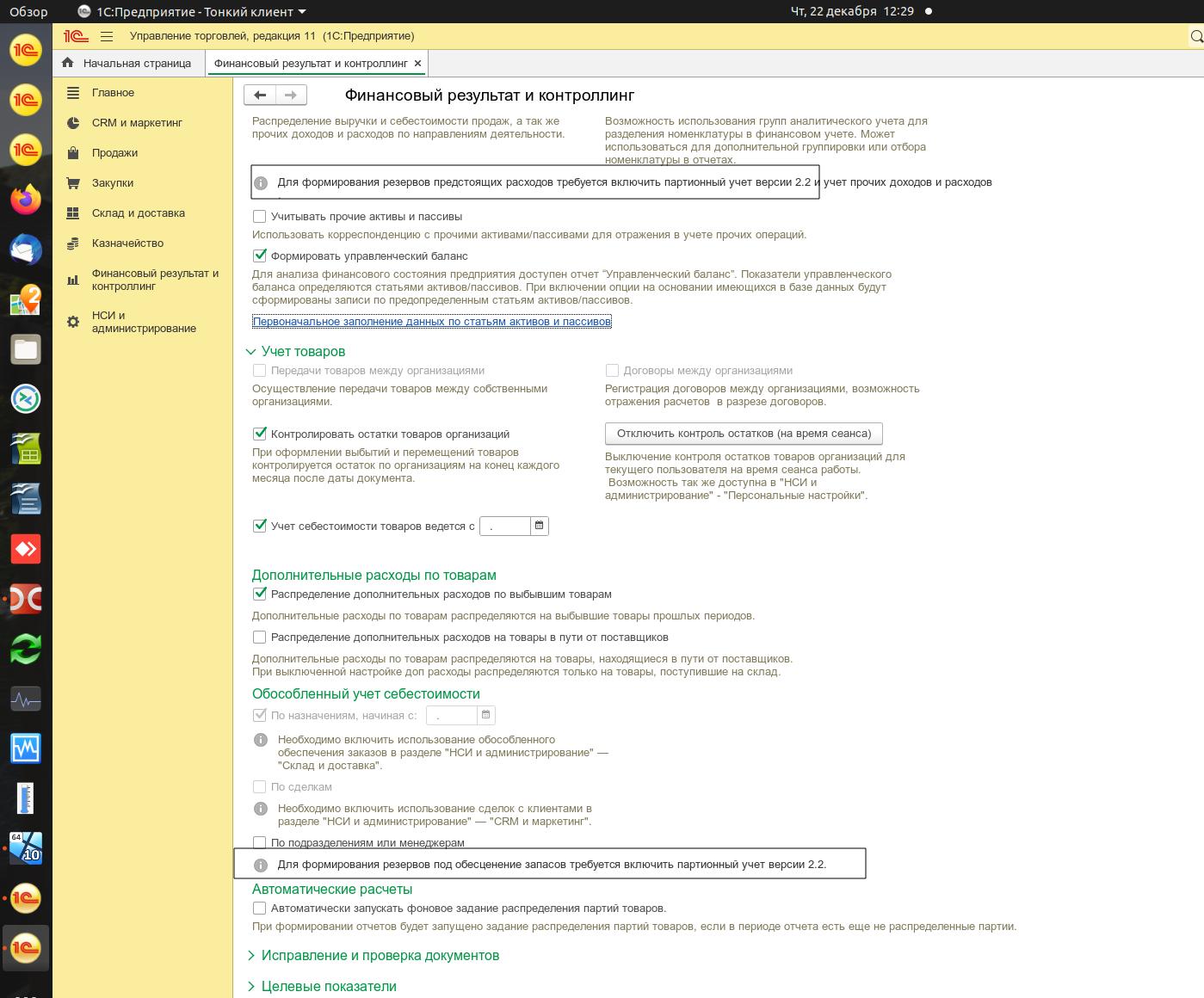The height and width of the screenshot is (998, 1204).
Task: Expand the Целевые показатели section
Action: coord(251,987)
